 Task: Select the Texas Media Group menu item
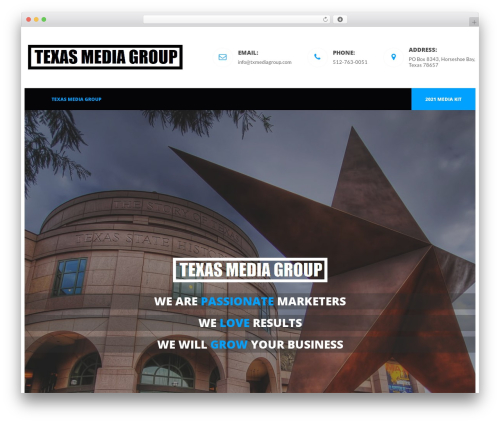pos(76,99)
